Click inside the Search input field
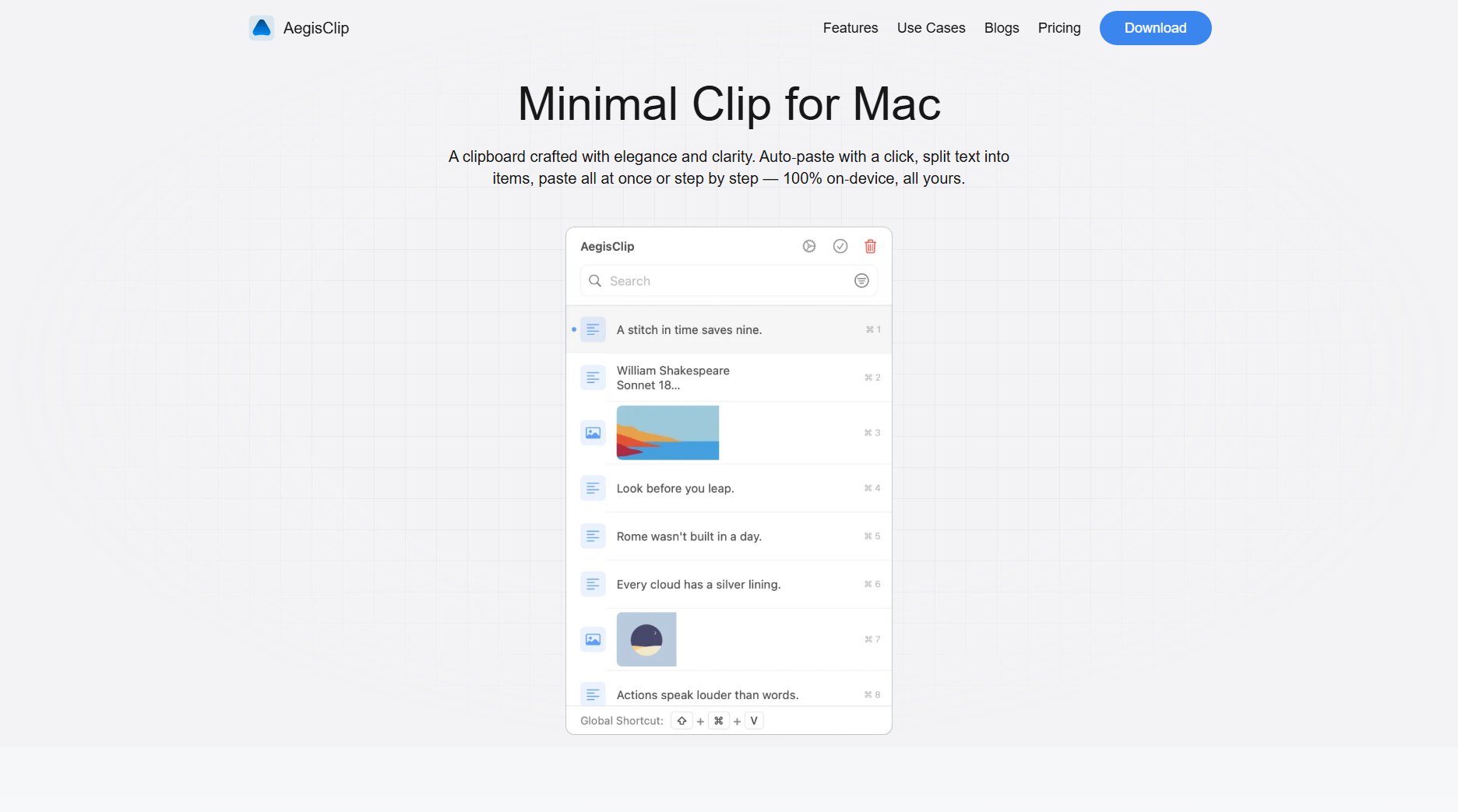This screenshot has height=812, width=1458. 701,280
